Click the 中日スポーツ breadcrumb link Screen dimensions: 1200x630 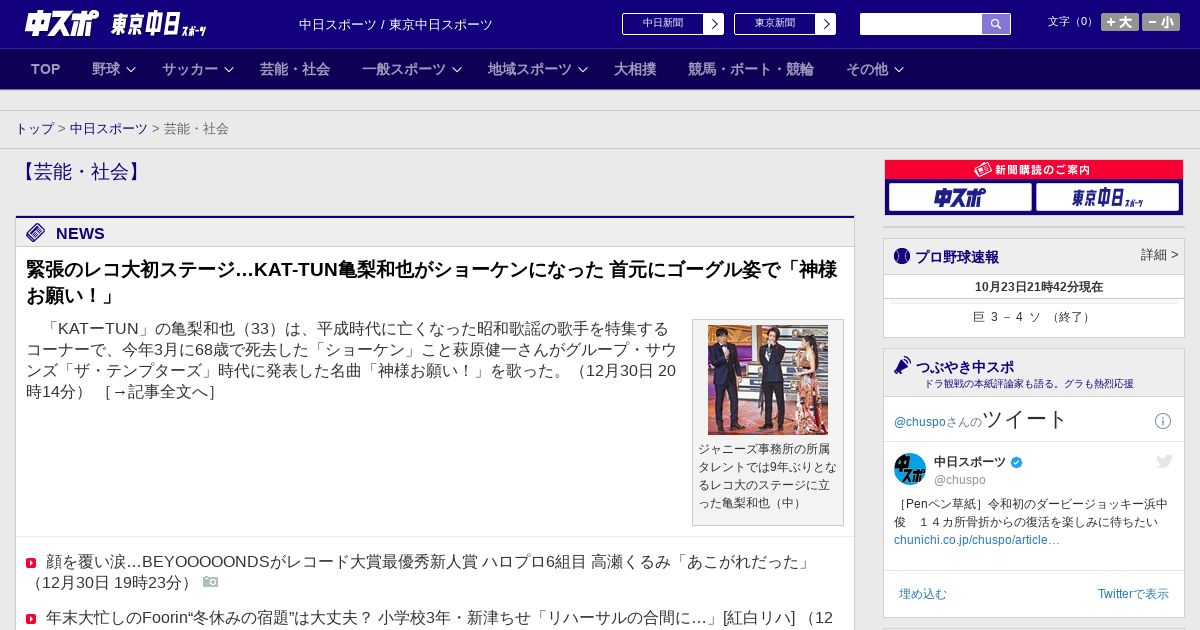tap(109, 129)
